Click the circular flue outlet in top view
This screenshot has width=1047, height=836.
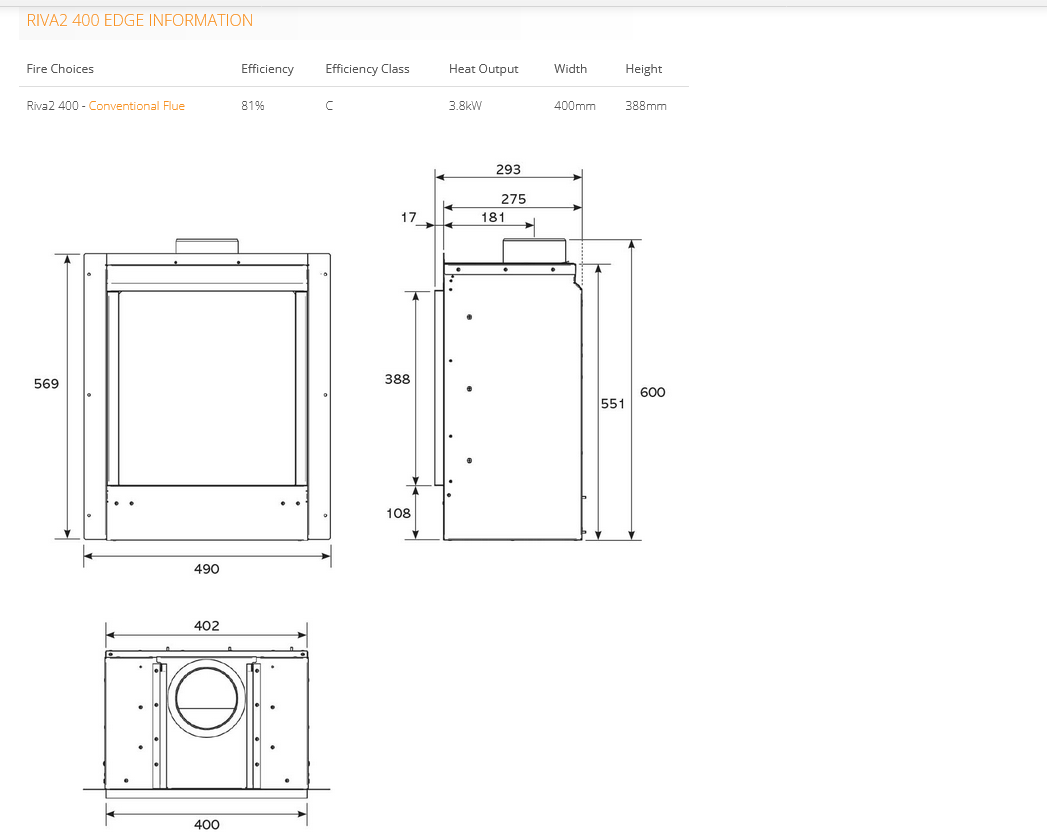click(x=207, y=697)
